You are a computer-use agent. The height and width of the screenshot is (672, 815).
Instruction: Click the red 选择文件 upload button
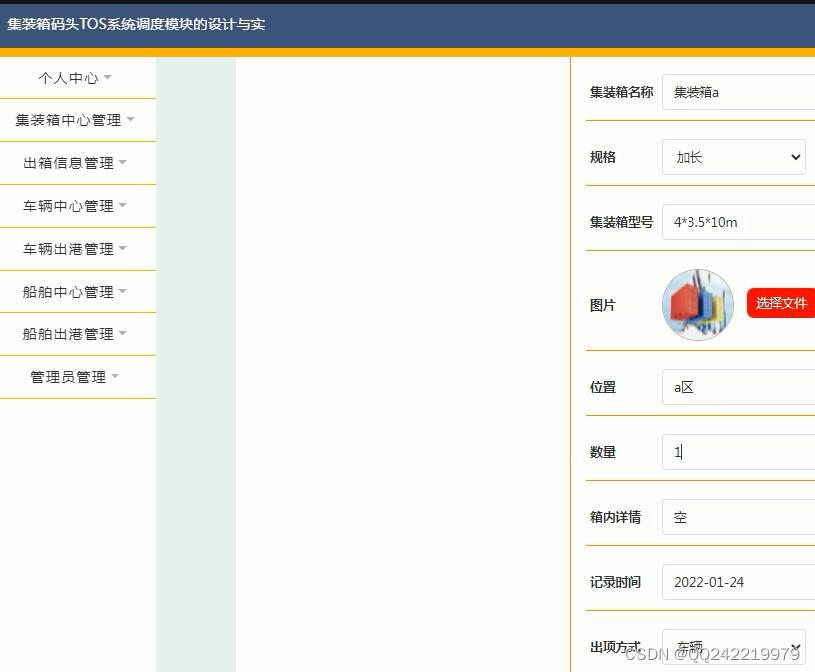[x=781, y=302]
